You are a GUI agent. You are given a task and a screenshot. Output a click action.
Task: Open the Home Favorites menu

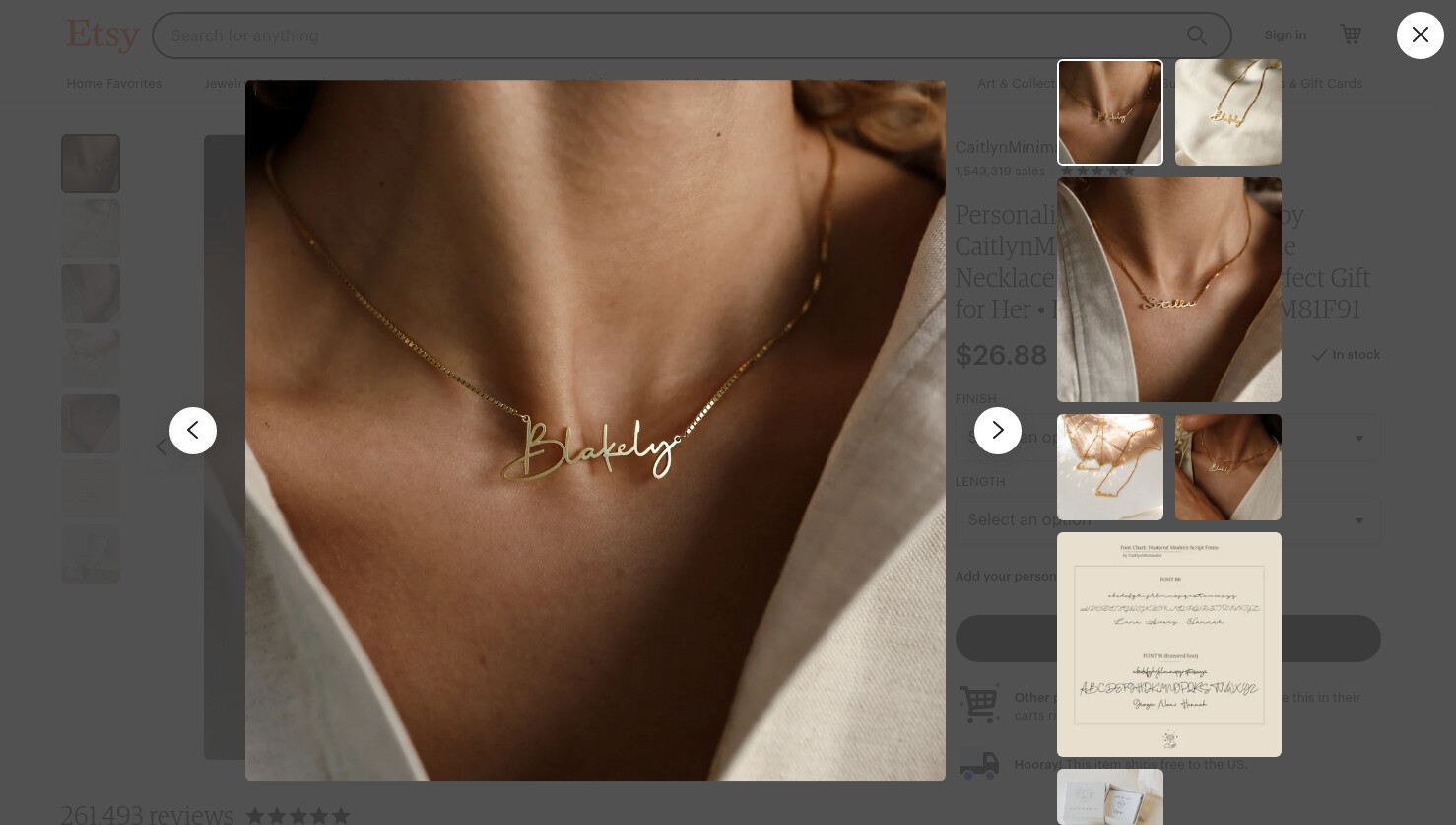[114, 84]
